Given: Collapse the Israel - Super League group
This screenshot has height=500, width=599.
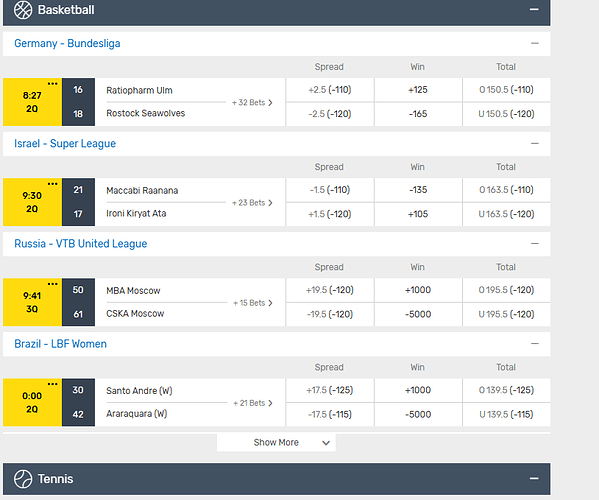Looking at the screenshot, I should 535,144.
